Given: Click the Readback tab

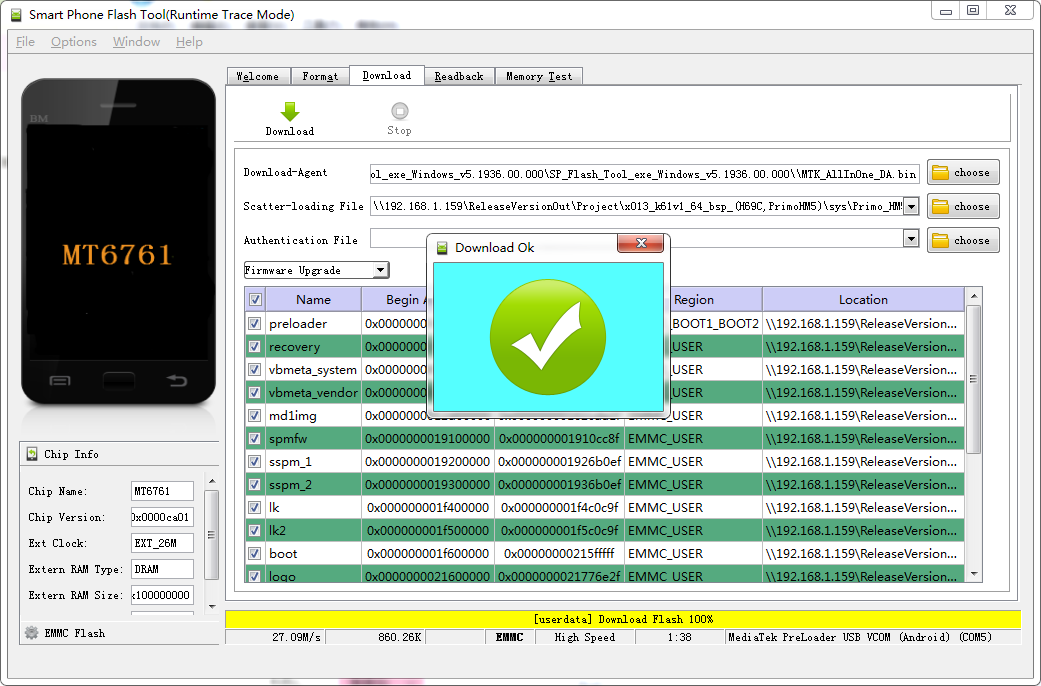Looking at the screenshot, I should point(458,75).
